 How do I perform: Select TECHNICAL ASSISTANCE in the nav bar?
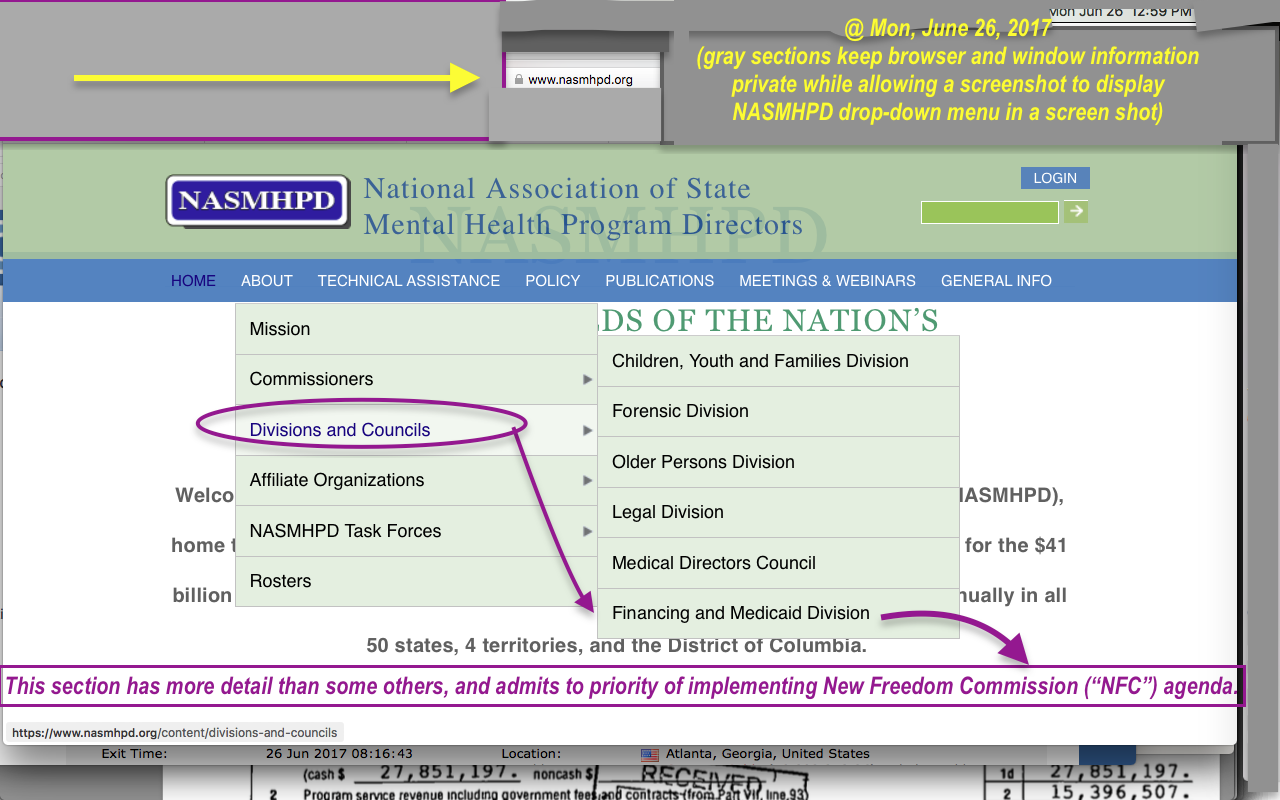click(408, 281)
